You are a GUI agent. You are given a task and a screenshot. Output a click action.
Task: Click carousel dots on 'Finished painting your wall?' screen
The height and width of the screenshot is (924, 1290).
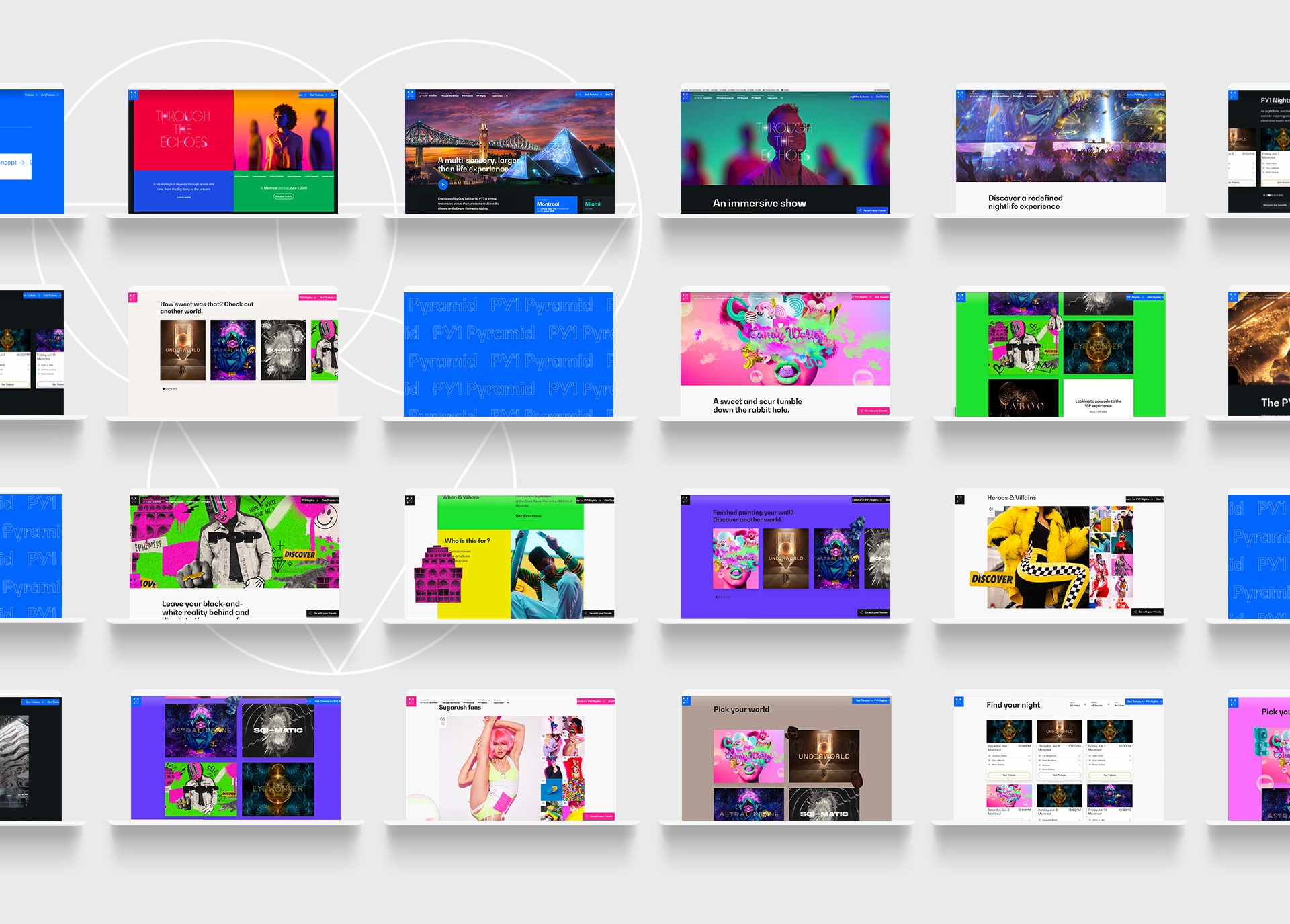(722, 597)
